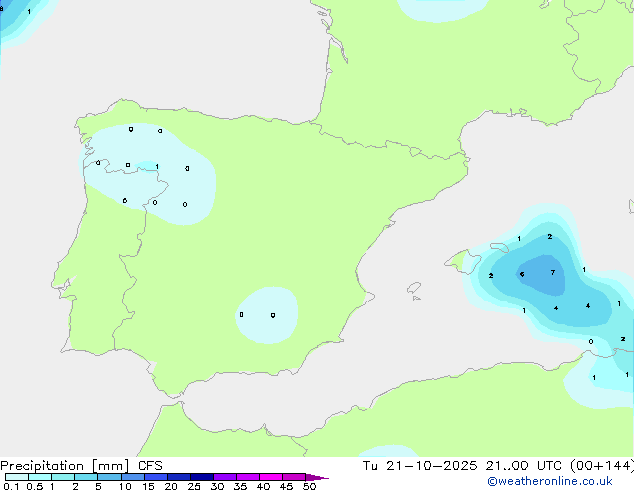Click the map value '7' east of Menorca
This screenshot has height=490, width=634.
click(553, 272)
